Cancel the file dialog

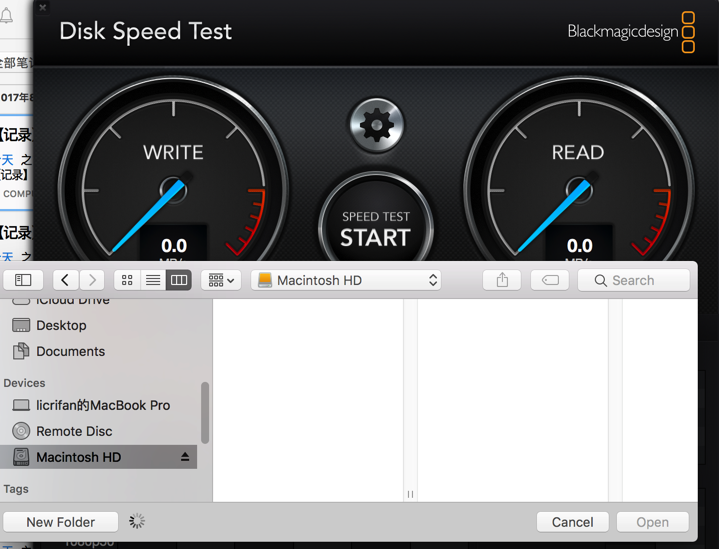(x=572, y=522)
